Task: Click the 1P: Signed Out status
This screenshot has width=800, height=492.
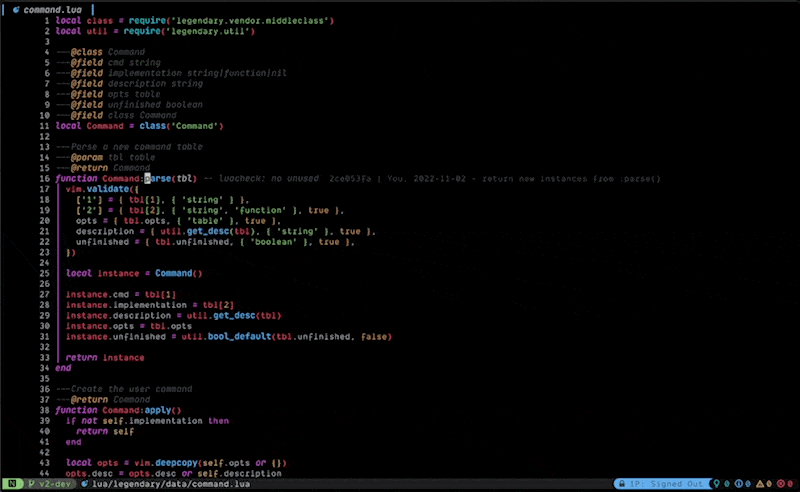Action: tap(665, 484)
